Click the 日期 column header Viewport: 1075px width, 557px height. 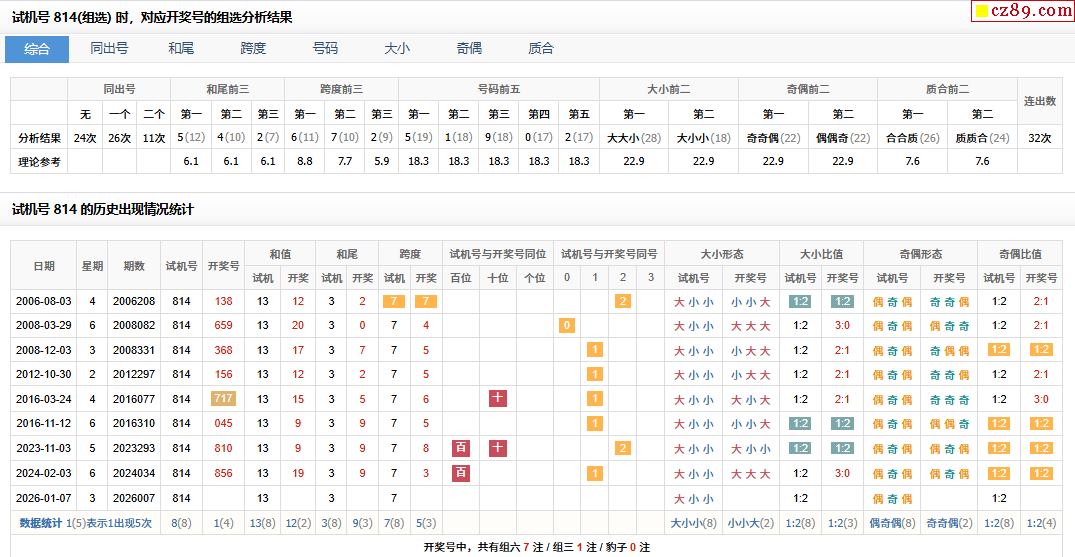click(44, 266)
